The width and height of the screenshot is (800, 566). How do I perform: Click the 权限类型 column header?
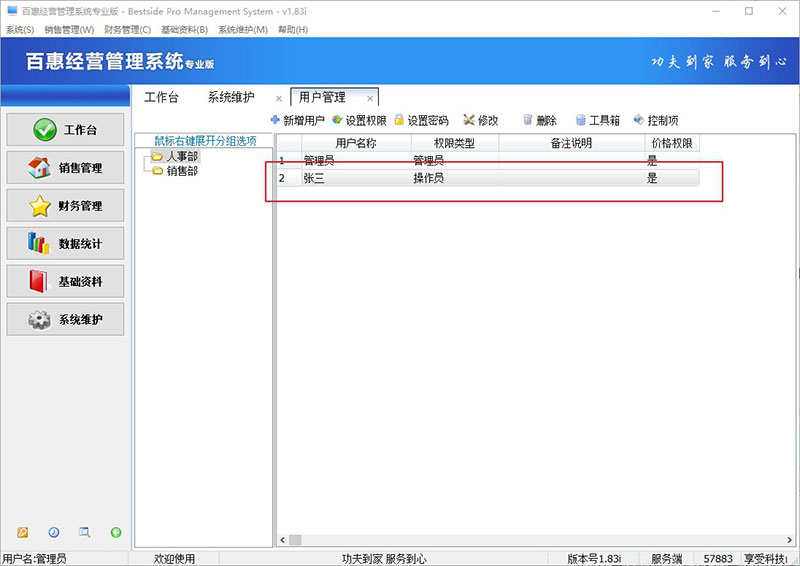click(x=455, y=143)
